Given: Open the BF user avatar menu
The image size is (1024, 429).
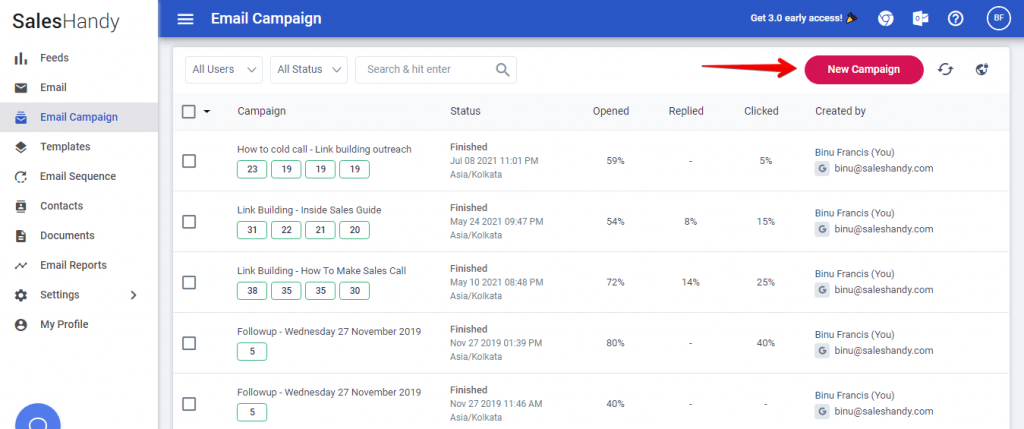Looking at the screenshot, I should pos(999,18).
